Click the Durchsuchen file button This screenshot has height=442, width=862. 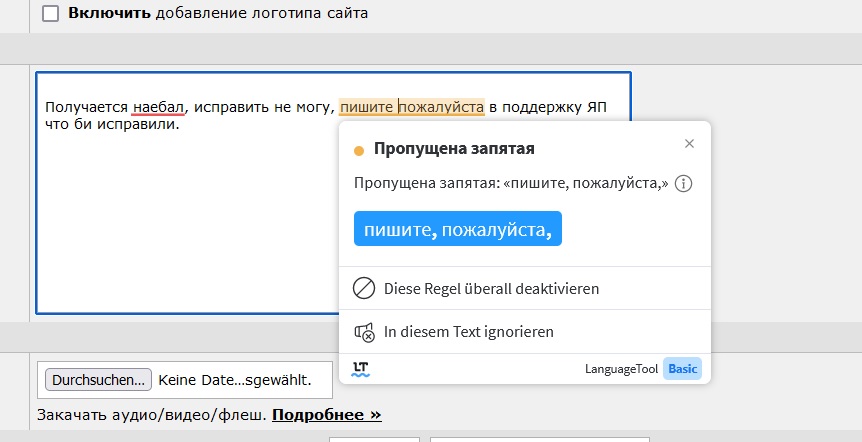point(98,380)
